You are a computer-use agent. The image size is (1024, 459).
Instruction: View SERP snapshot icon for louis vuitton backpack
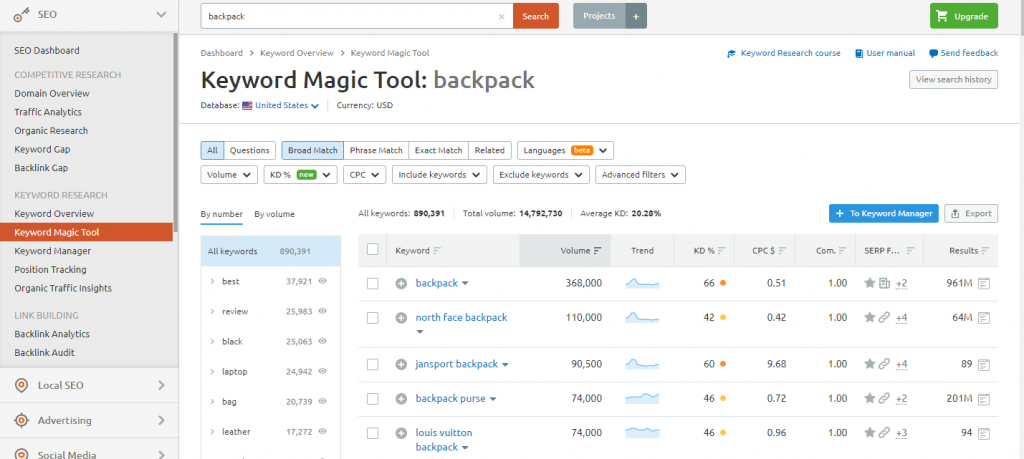point(984,433)
